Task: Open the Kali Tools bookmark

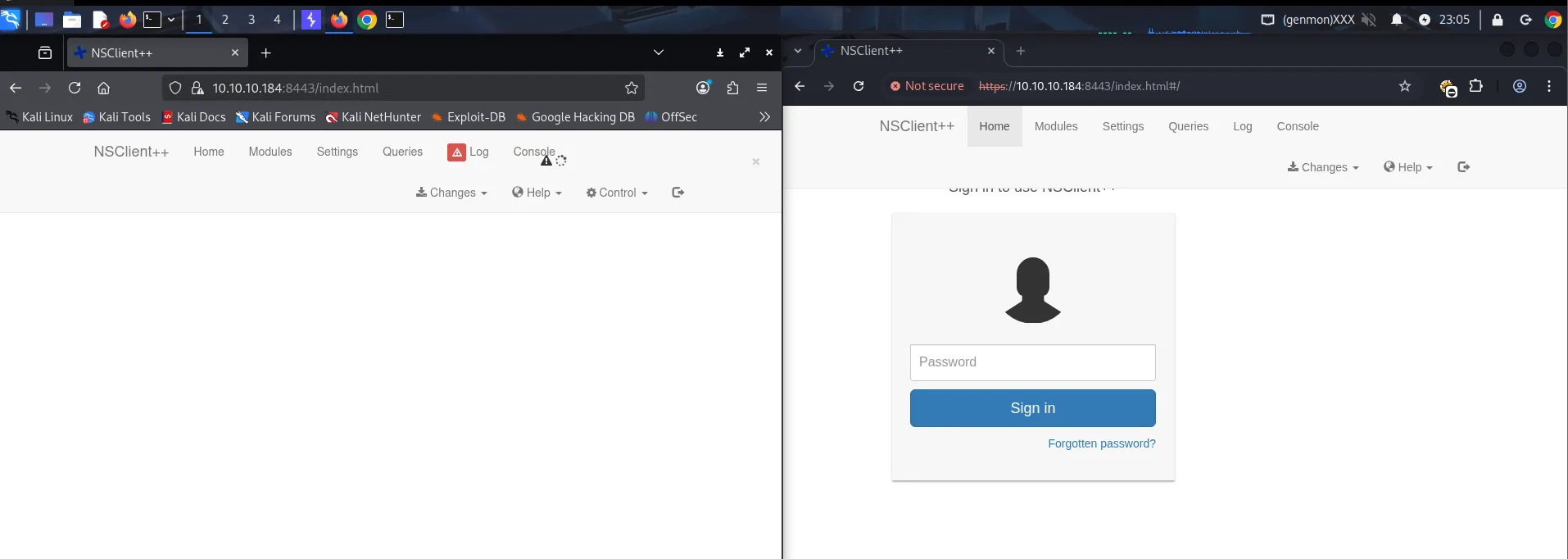Action: click(117, 117)
